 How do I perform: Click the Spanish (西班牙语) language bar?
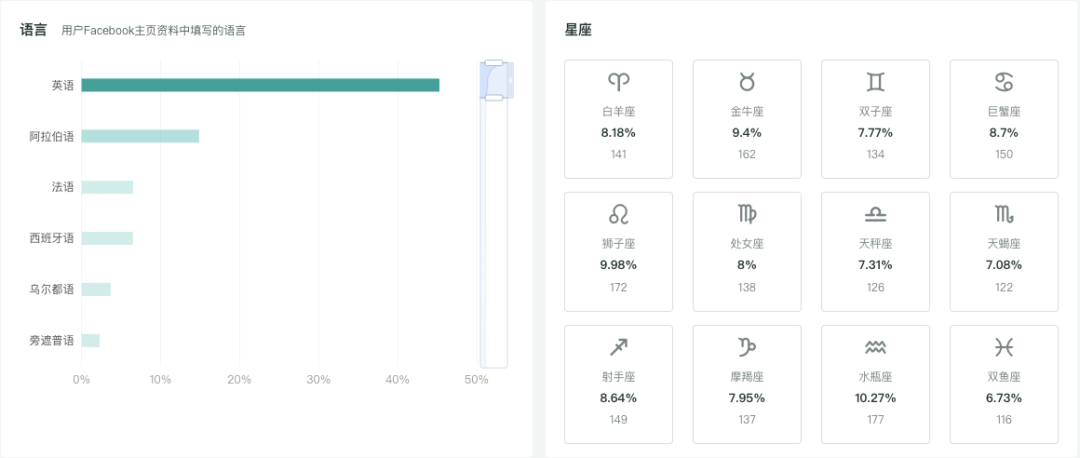click(107, 238)
